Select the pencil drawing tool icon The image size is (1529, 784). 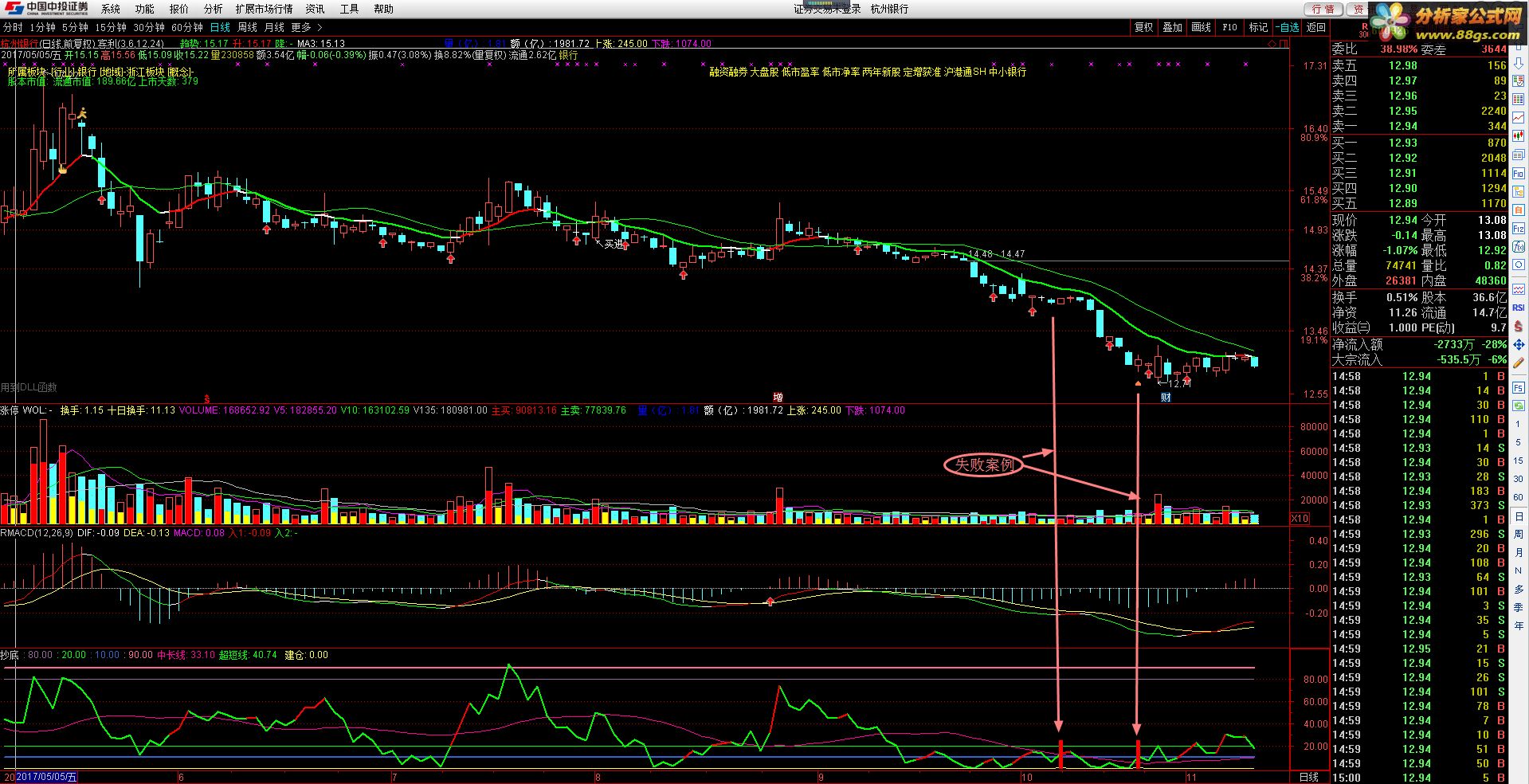(x=1519, y=363)
